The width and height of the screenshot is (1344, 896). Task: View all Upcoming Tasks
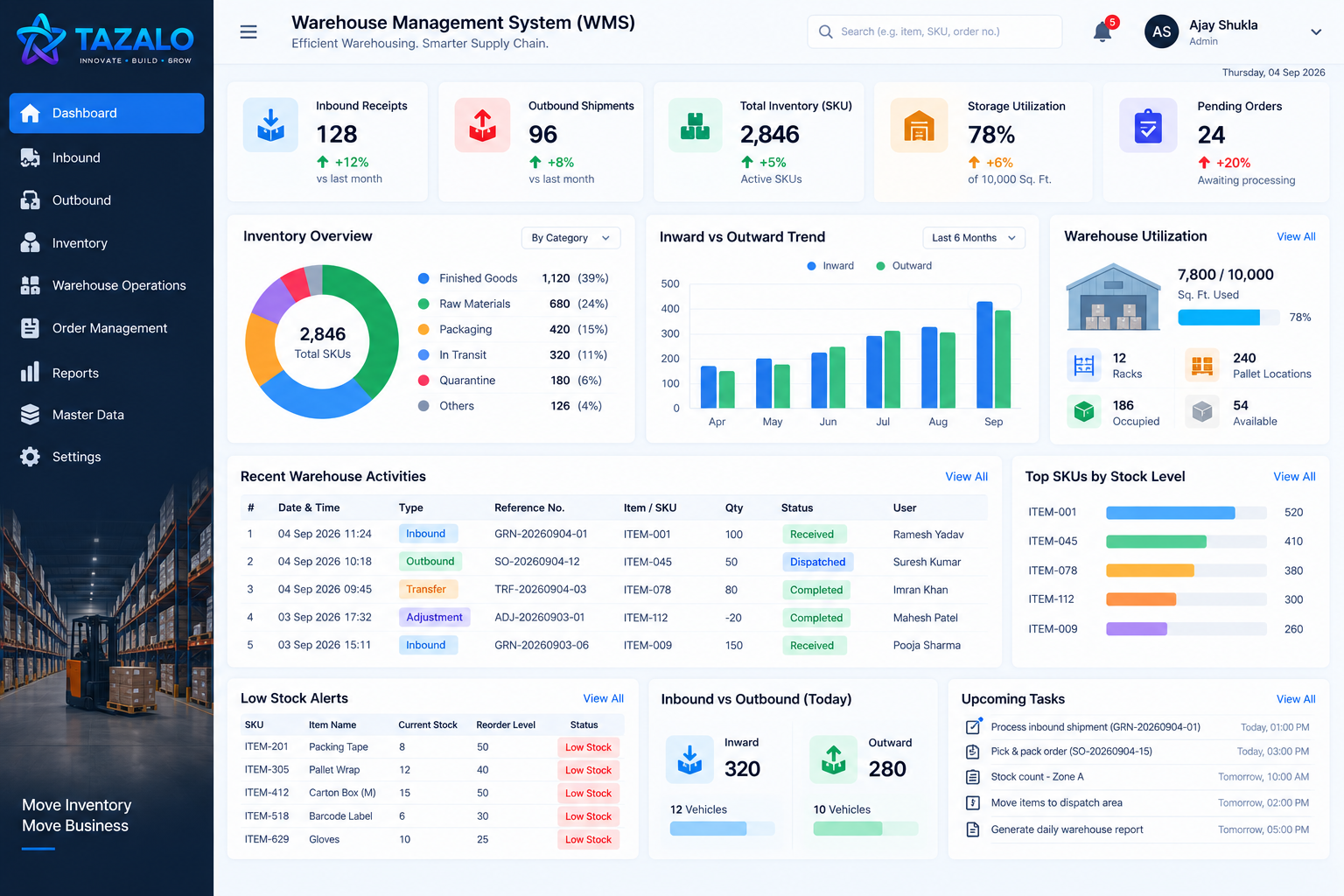[x=1295, y=699]
